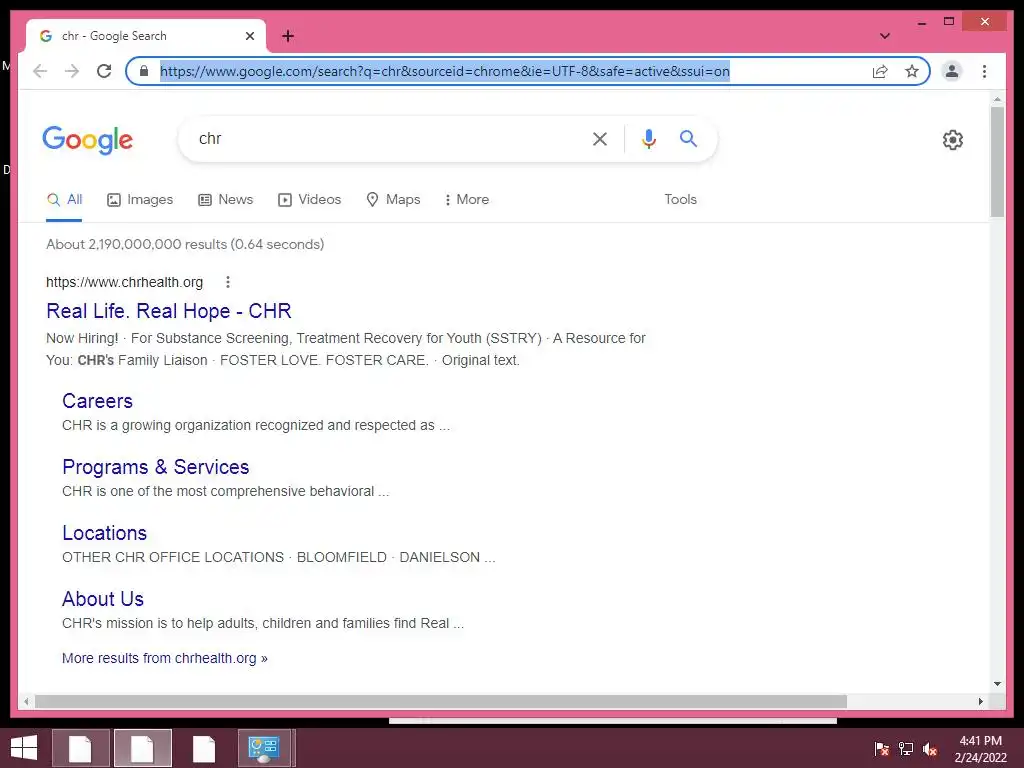Open the taskbar control panel app icon
Image resolution: width=1024 pixels, height=768 pixels.
pyautogui.click(x=264, y=748)
